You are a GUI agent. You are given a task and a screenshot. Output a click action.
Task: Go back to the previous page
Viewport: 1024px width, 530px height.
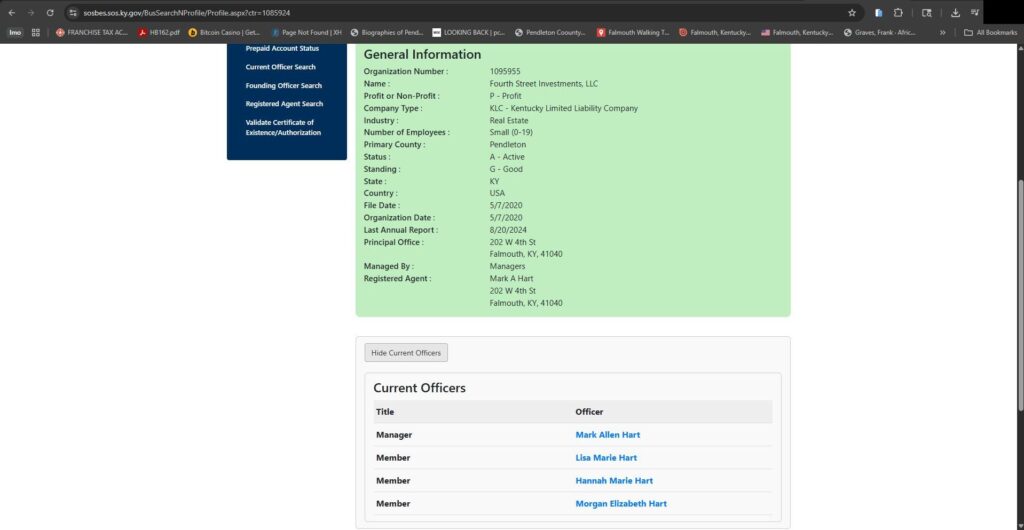coord(12,12)
